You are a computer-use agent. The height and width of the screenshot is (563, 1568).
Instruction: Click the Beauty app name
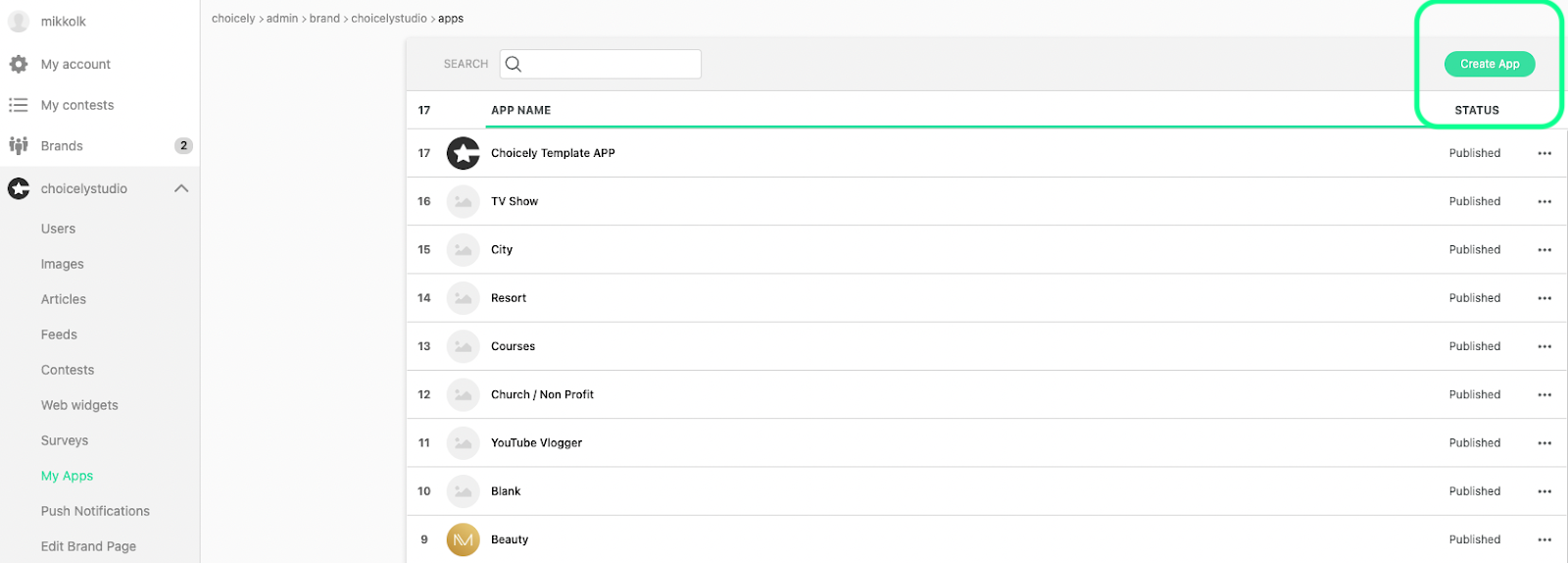click(510, 539)
